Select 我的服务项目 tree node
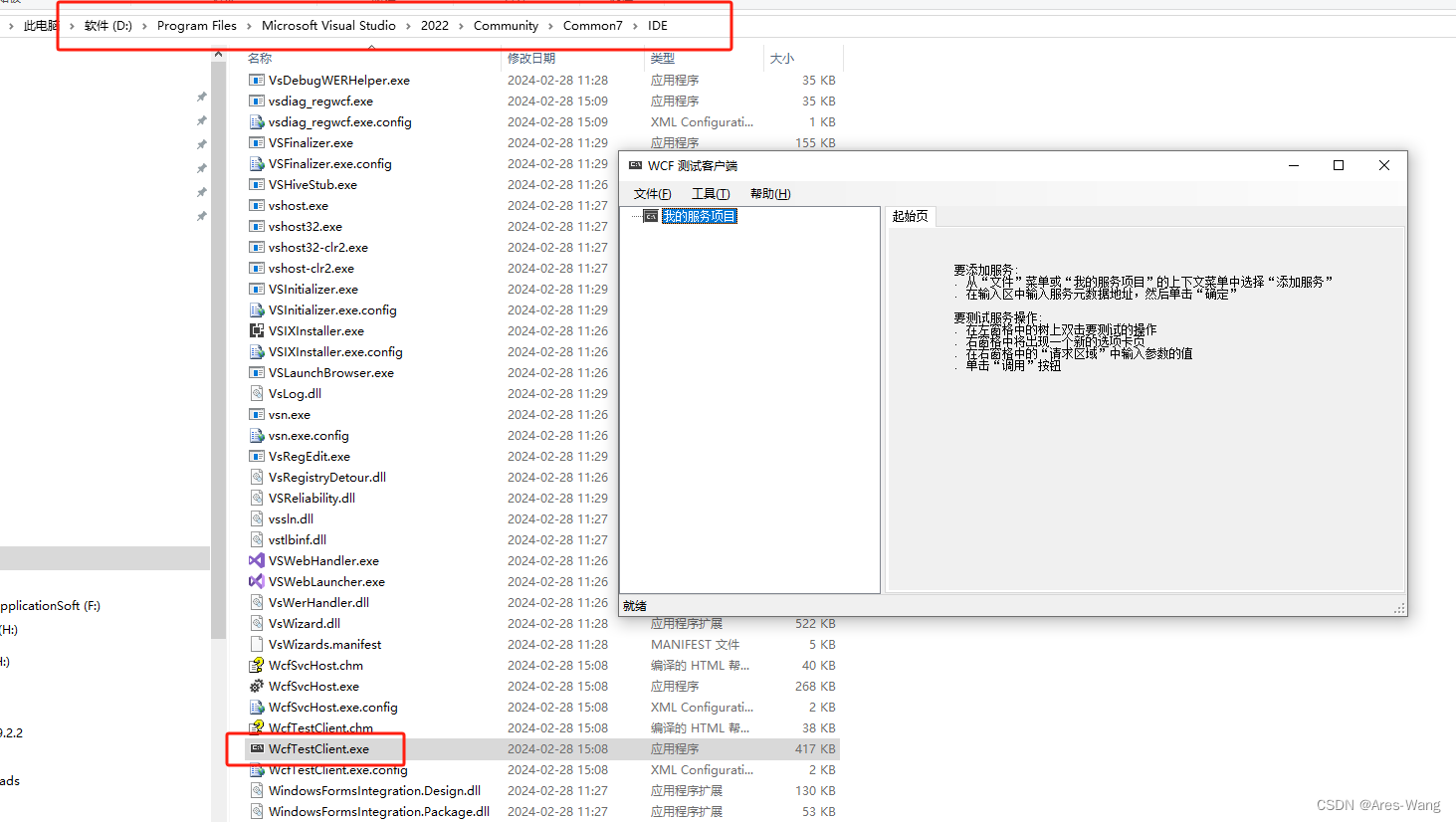1456x822 pixels. pos(700,216)
